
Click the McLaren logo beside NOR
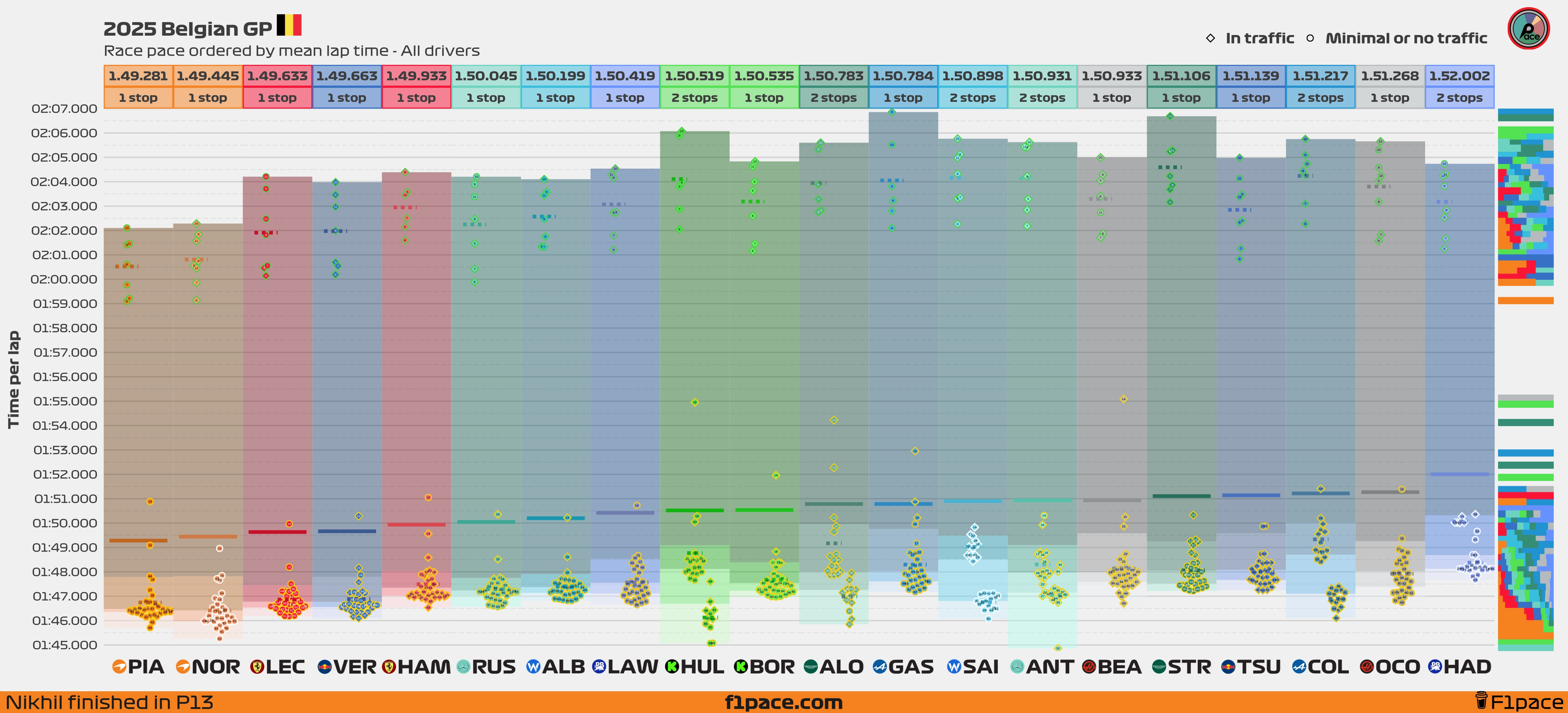(x=183, y=667)
